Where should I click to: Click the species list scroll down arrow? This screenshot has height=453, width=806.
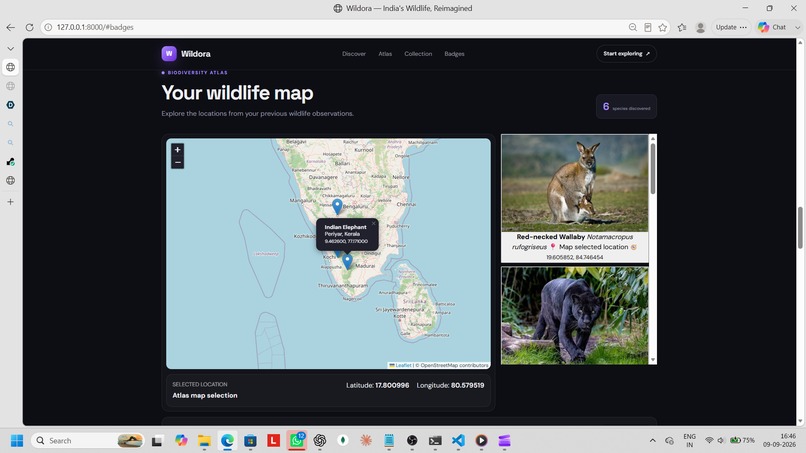pos(653,360)
